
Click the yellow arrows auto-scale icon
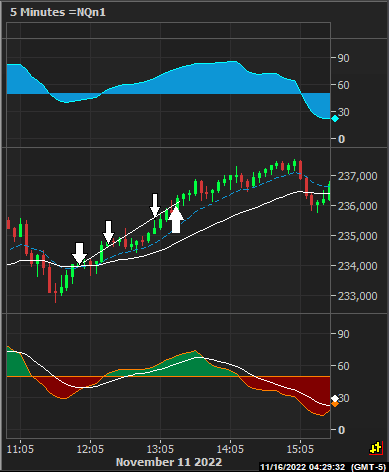pos(376,448)
